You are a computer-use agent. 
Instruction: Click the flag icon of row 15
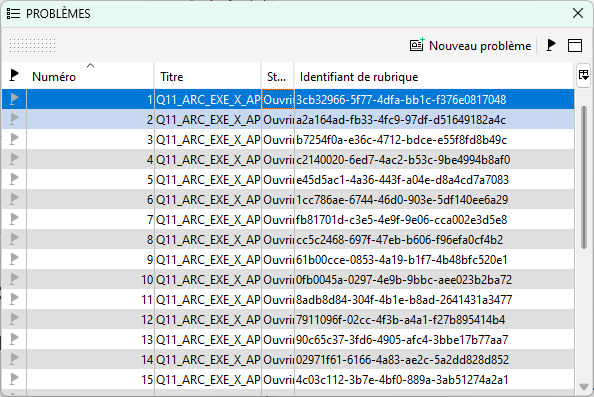14,379
